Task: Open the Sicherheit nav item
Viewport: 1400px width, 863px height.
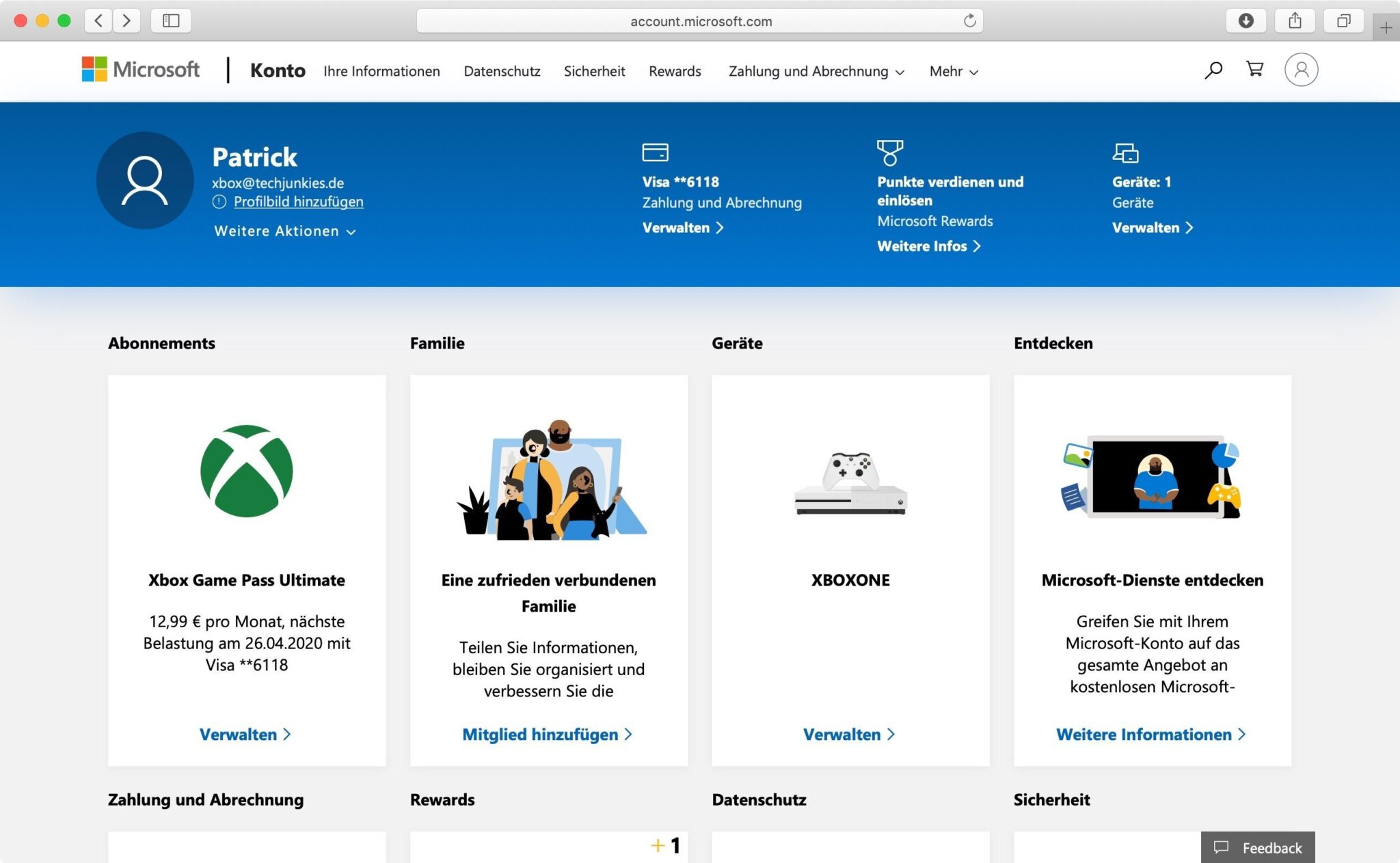Action: click(594, 71)
